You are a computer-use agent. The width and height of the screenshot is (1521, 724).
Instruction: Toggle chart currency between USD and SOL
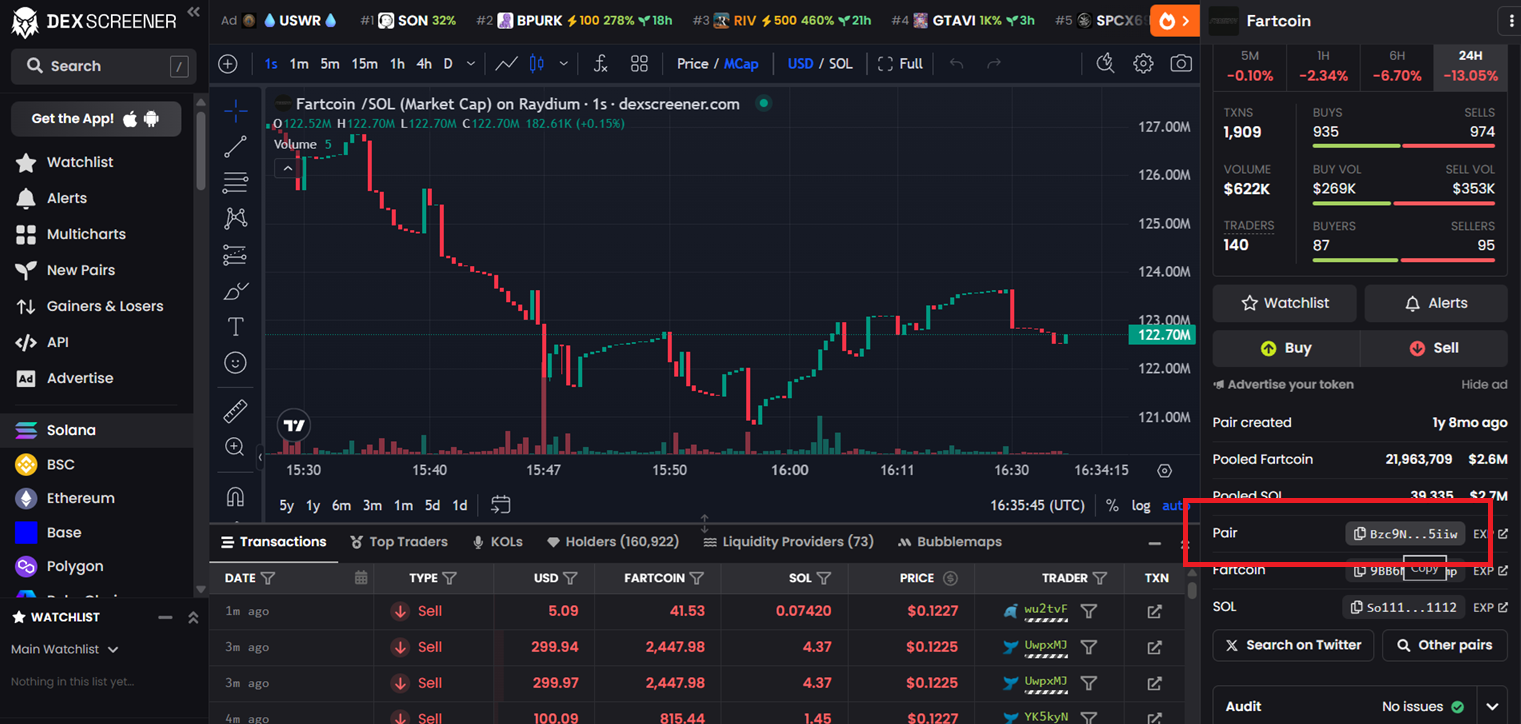click(820, 64)
